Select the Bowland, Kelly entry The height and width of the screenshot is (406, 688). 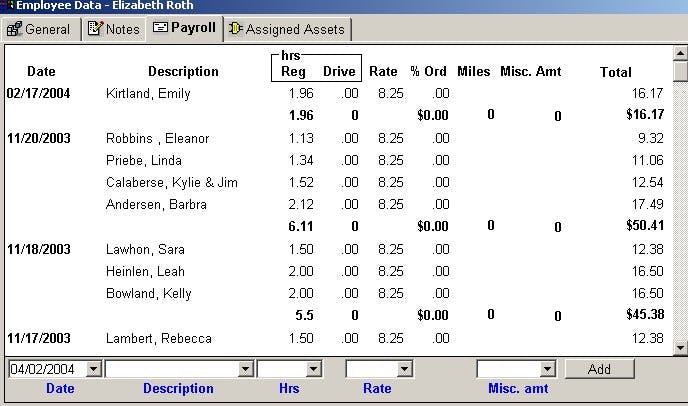click(x=149, y=294)
